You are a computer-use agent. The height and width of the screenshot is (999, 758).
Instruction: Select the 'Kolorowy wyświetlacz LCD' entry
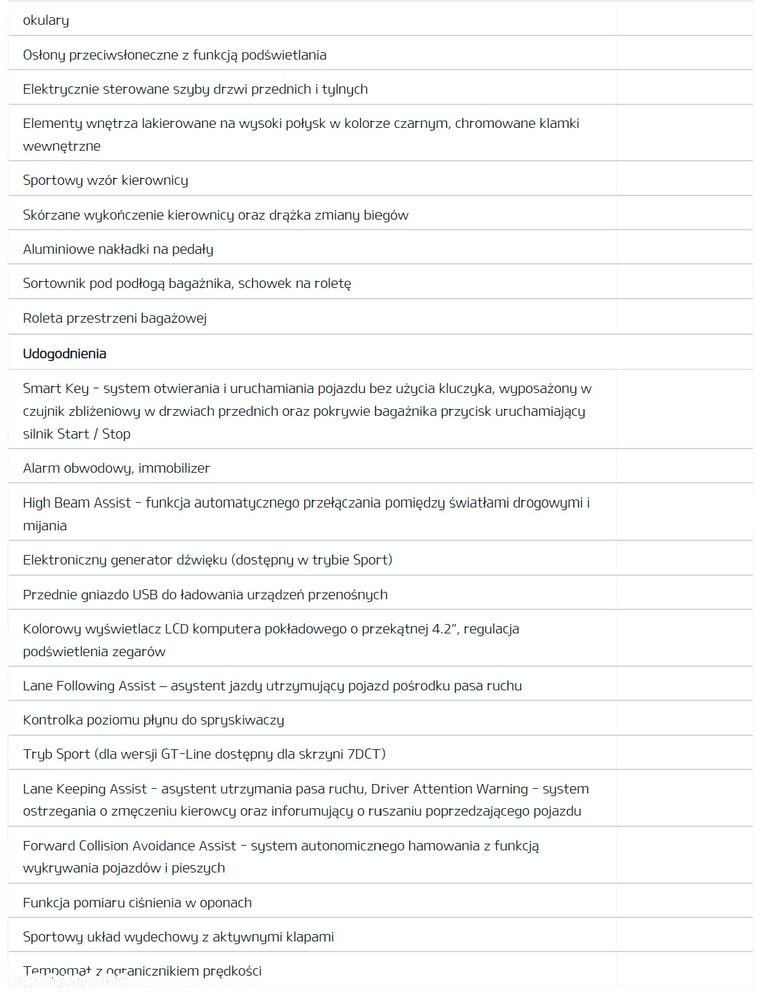point(271,640)
